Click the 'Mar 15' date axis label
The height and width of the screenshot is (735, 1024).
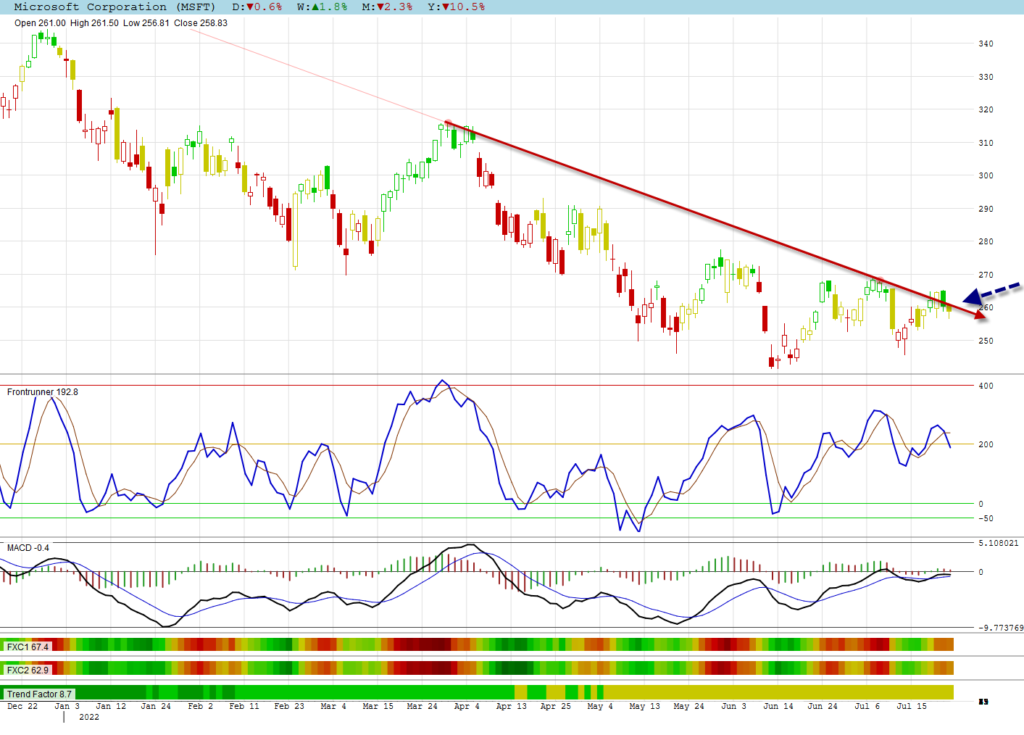(x=378, y=706)
